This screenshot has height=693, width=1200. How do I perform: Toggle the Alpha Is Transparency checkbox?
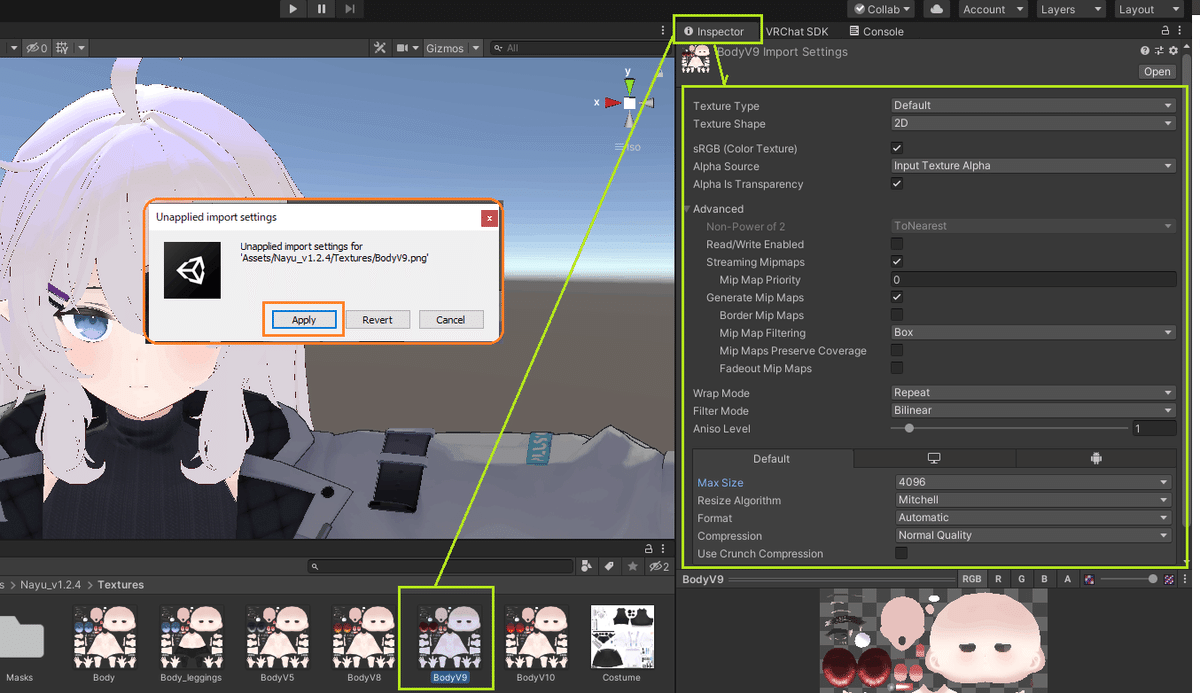pyautogui.click(x=897, y=184)
